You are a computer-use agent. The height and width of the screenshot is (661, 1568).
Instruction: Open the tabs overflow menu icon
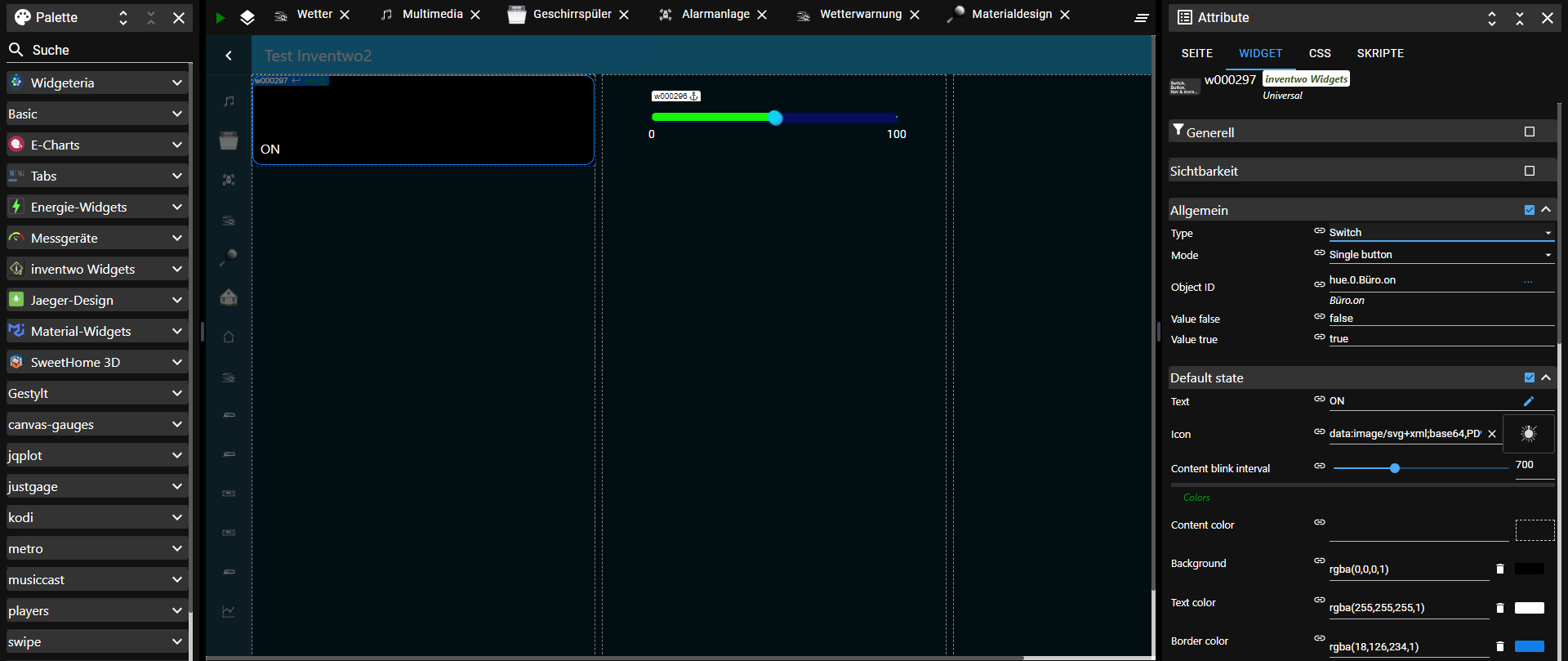pyautogui.click(x=1142, y=17)
